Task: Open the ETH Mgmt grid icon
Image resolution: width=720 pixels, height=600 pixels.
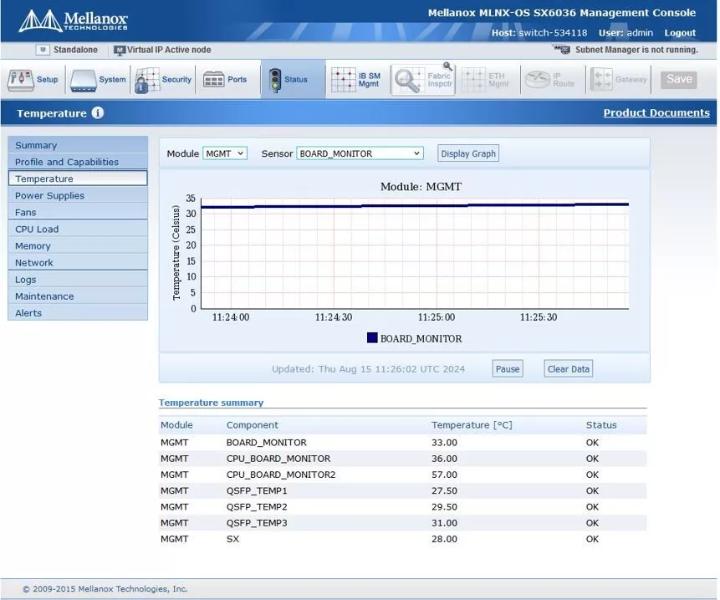Action: 473,80
